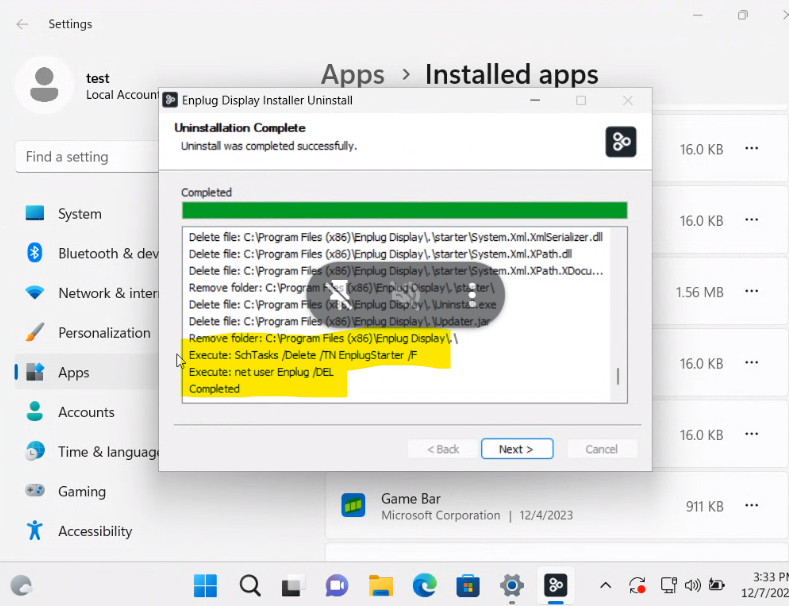Click the Back button in the uninstaller
This screenshot has height=606, width=789.
443,449
